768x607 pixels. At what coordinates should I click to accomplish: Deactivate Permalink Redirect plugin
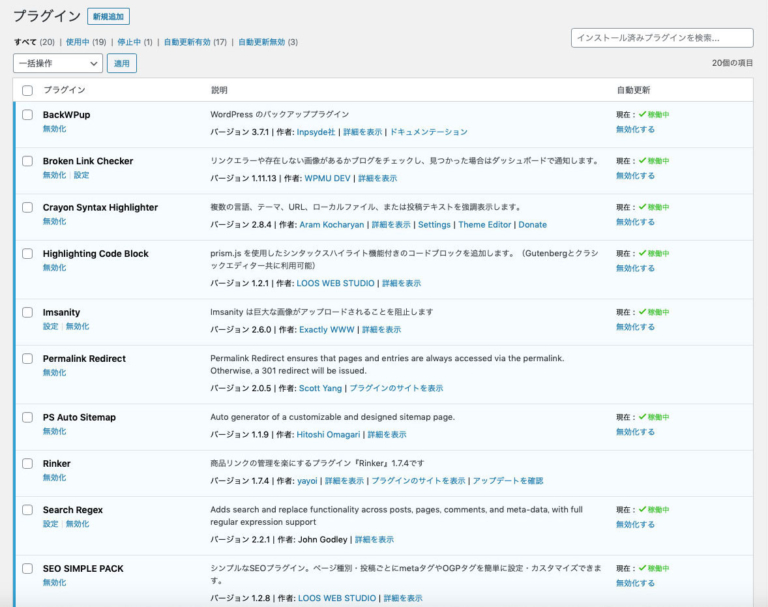(x=54, y=373)
